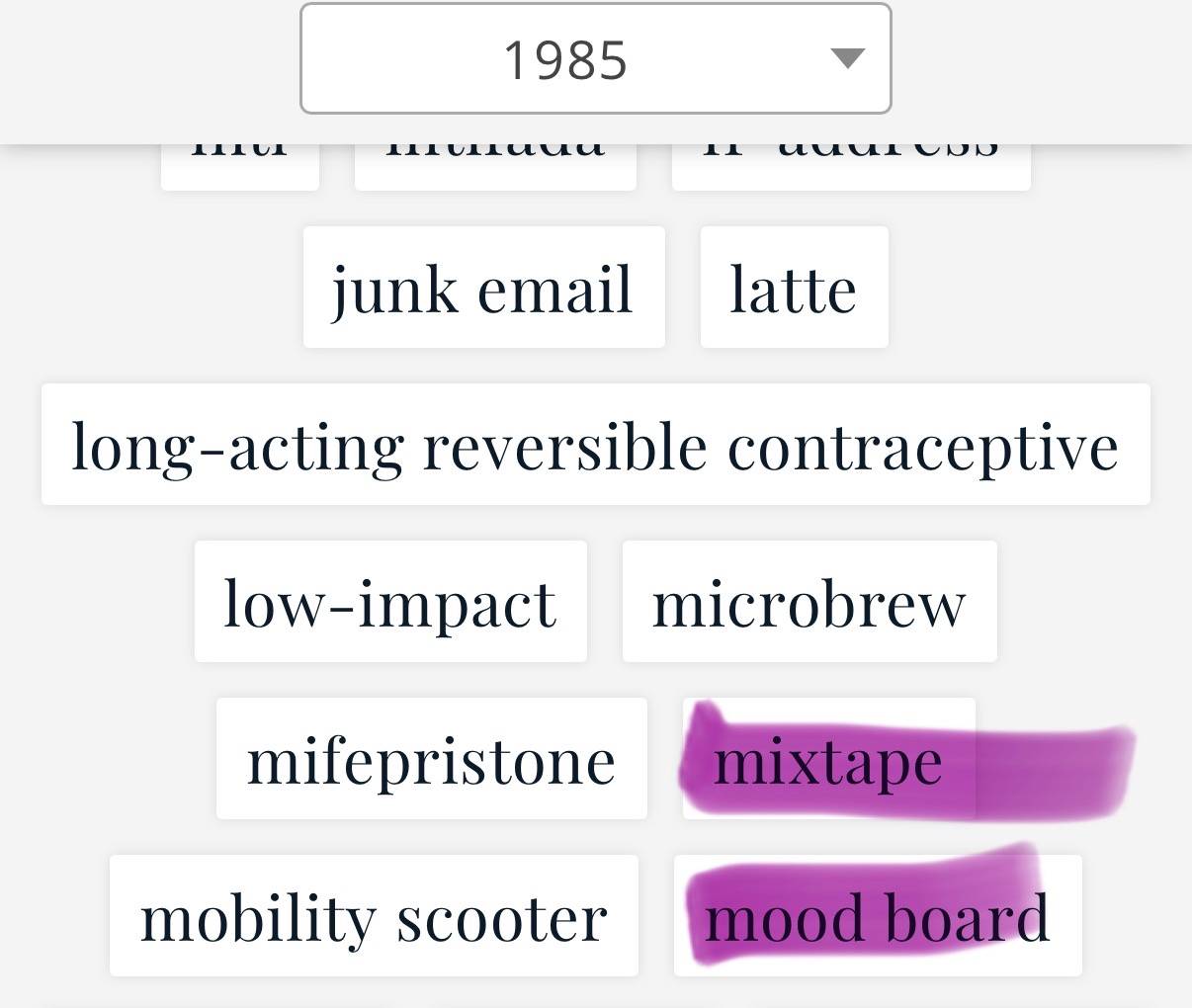Image resolution: width=1192 pixels, height=1008 pixels.
Task: Click the word "contraceptive" in the widest chip
Action: pos(923,447)
